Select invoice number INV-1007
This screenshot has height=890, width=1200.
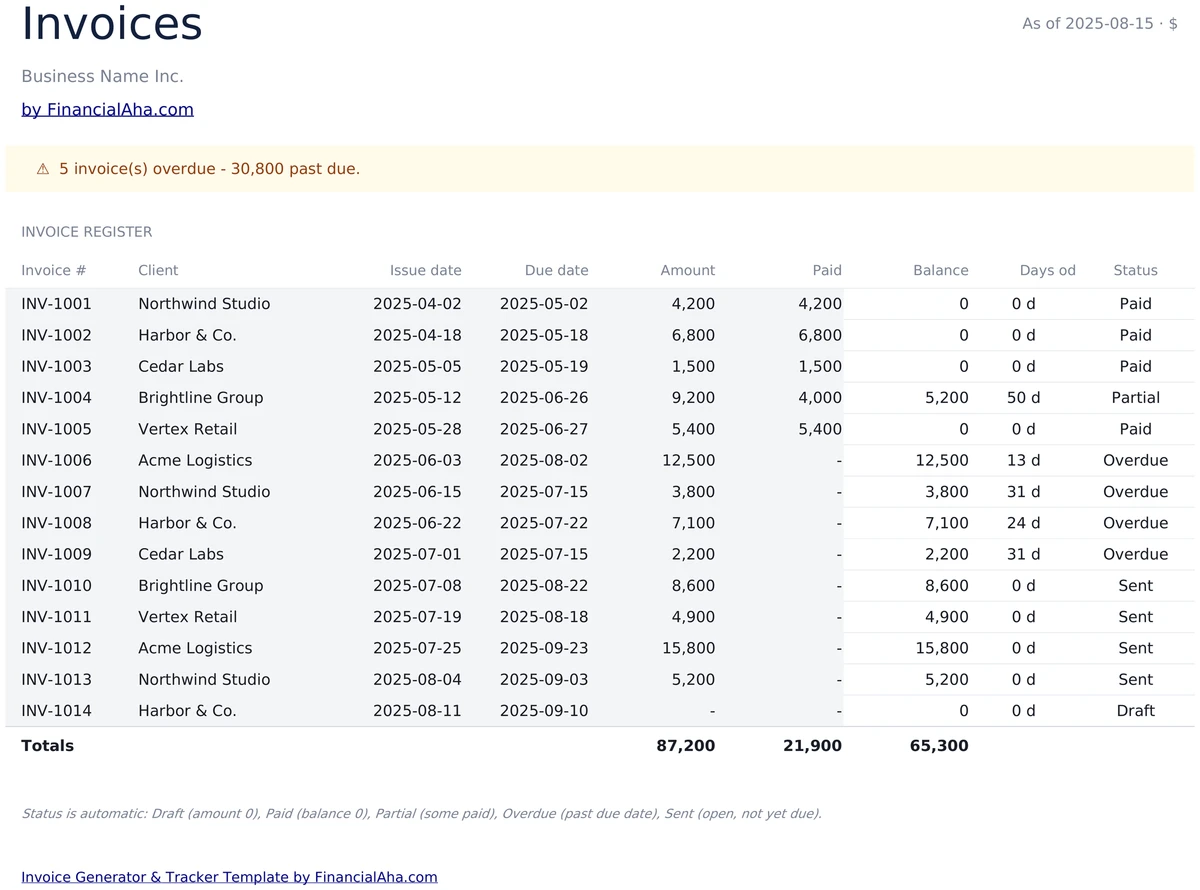click(x=56, y=492)
